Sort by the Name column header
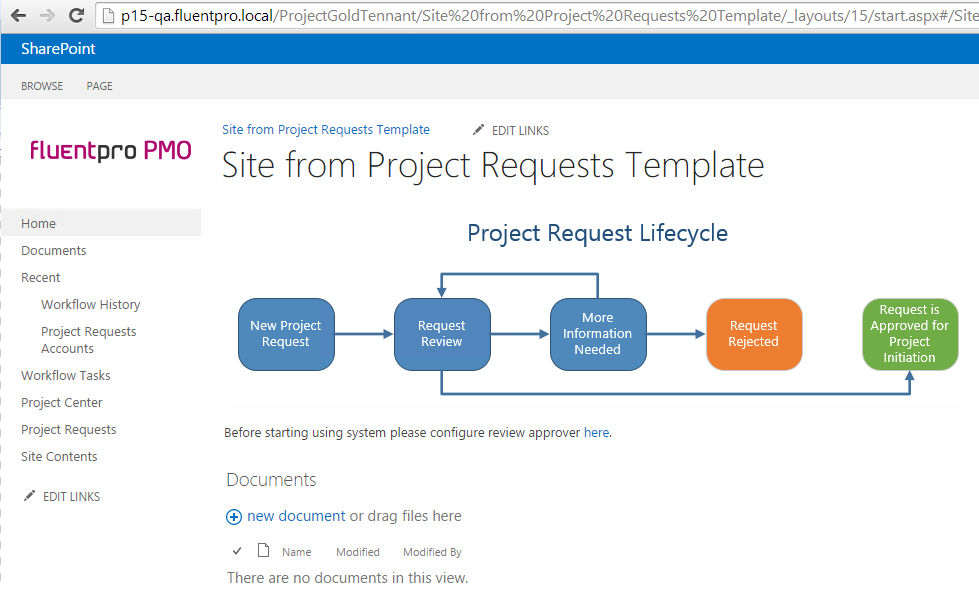The image size is (979, 589). tap(297, 552)
